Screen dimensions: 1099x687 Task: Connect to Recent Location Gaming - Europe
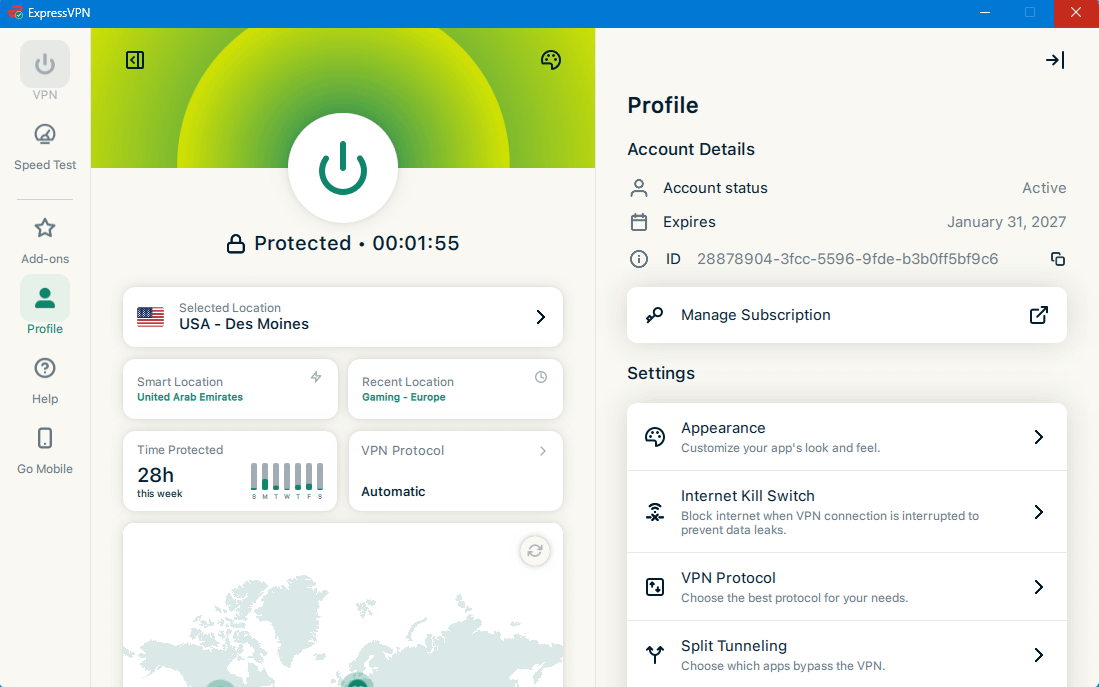[456, 389]
